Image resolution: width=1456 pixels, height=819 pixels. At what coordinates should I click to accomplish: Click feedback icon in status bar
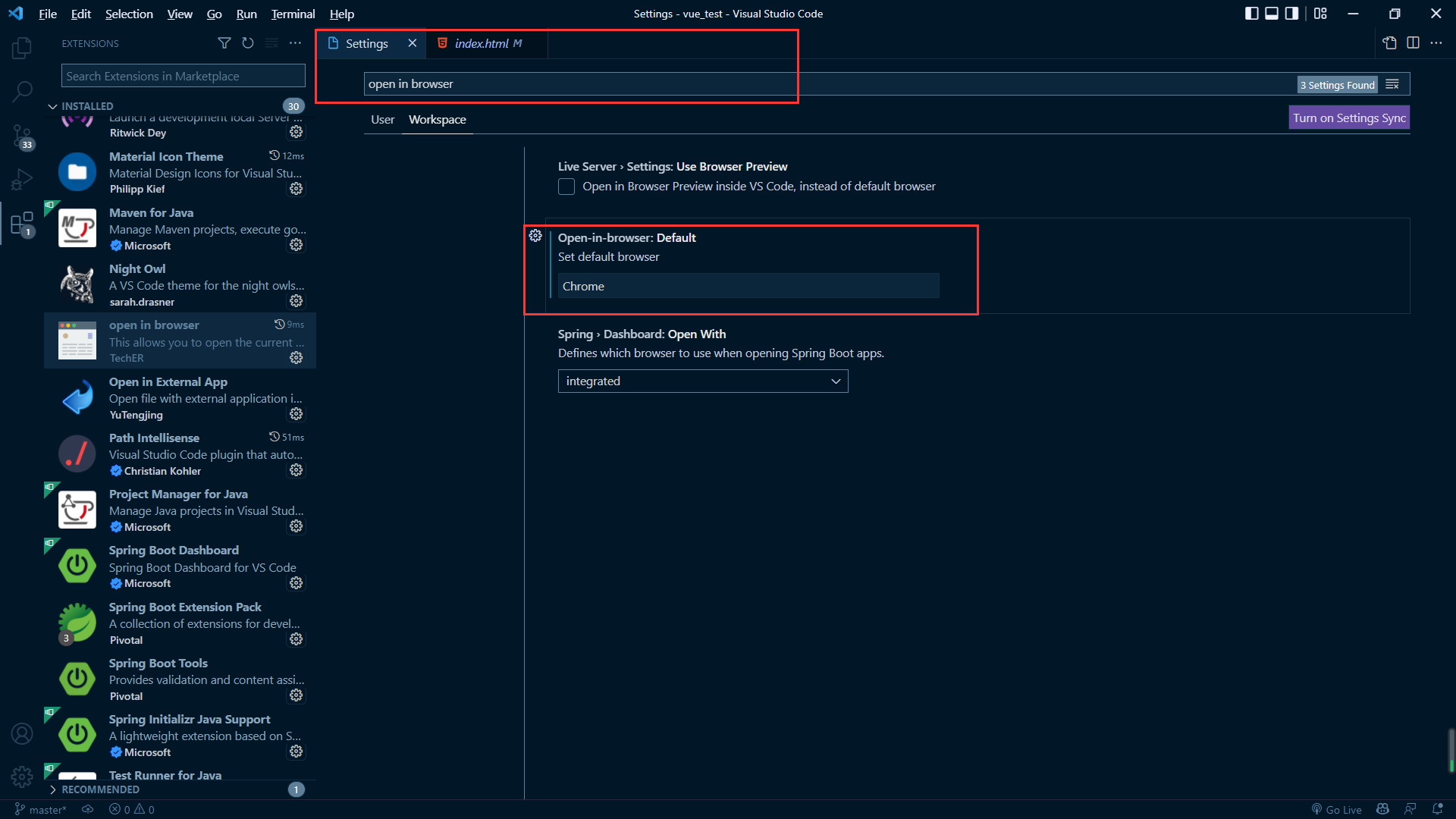(x=1410, y=809)
